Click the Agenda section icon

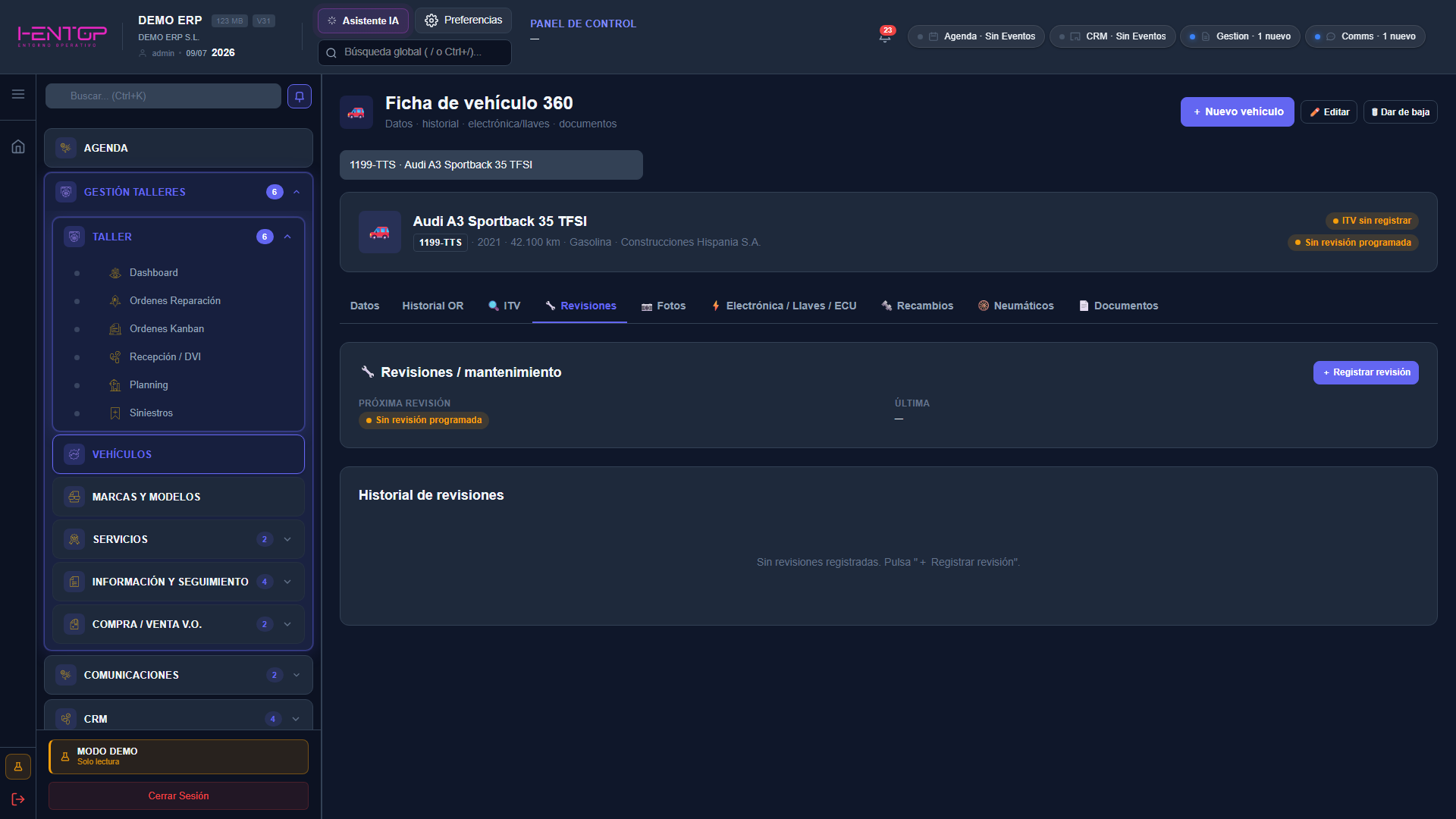coord(66,148)
